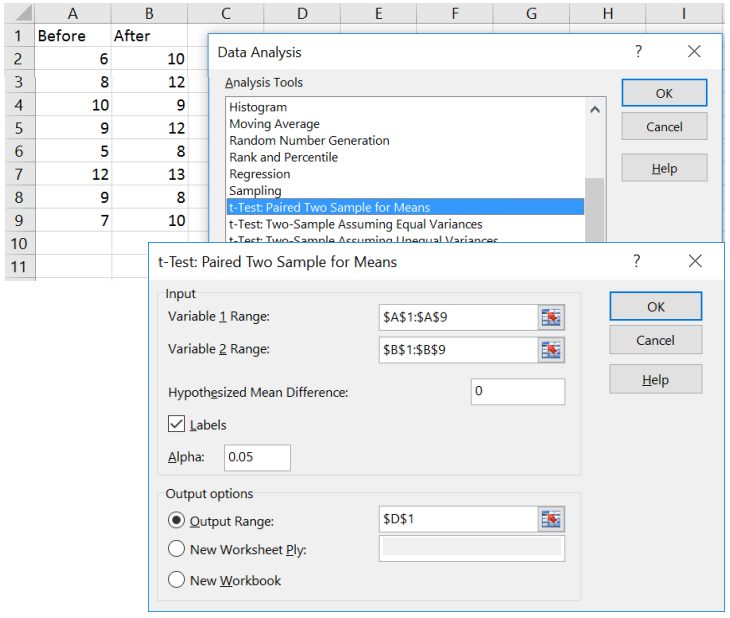The width and height of the screenshot is (730, 618).
Task: Click range selector icon for Output Range
Action: click(551, 519)
